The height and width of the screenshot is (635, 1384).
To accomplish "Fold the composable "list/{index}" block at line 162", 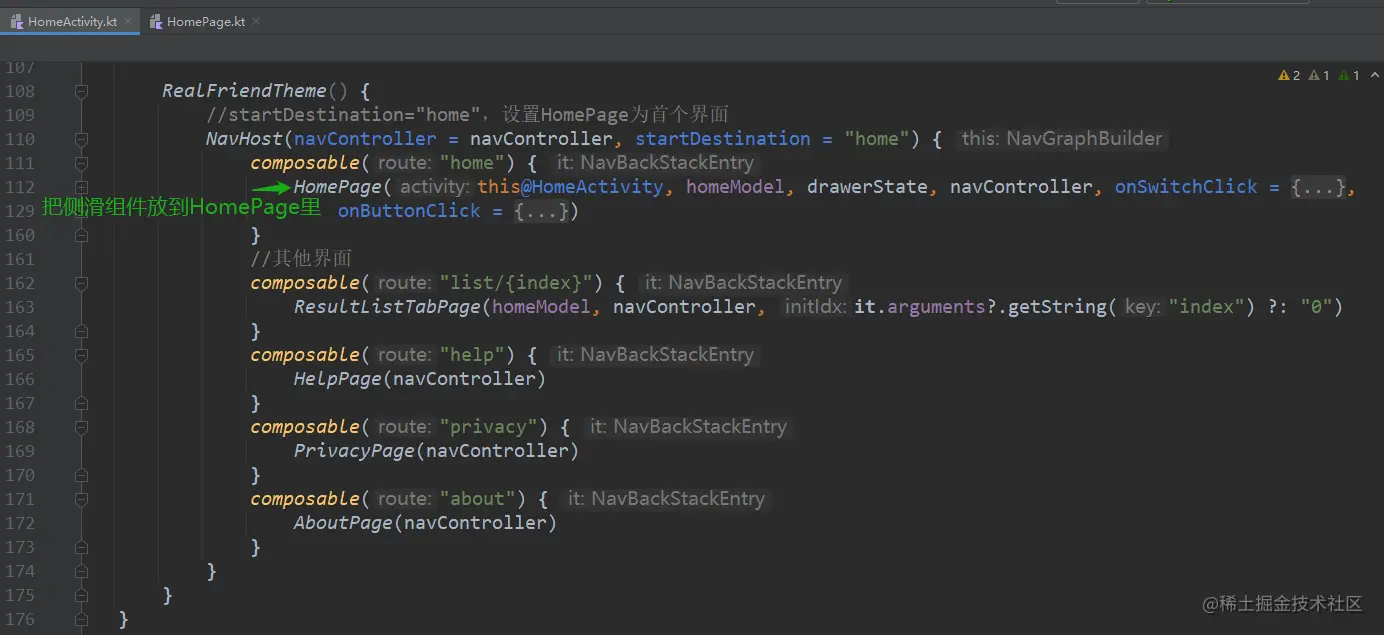I will click(81, 283).
